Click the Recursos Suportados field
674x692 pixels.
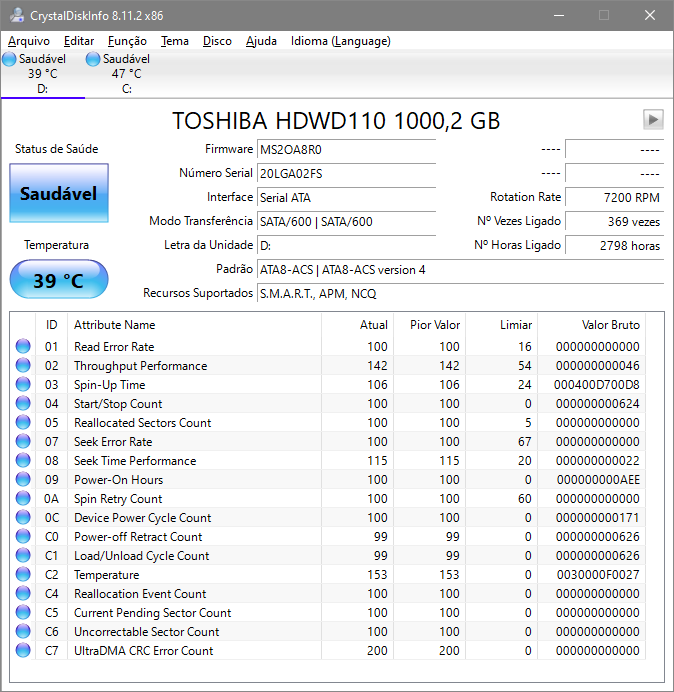pos(460,293)
